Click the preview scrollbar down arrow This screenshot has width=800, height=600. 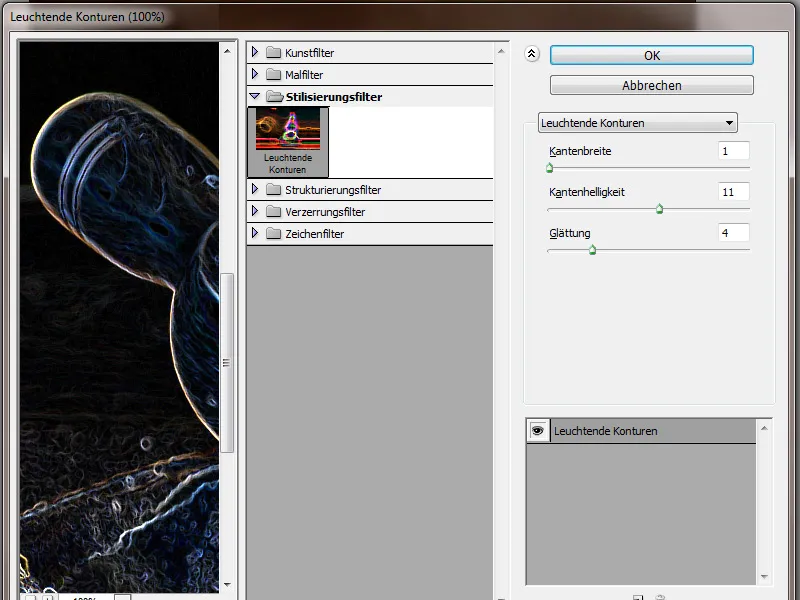tap(228, 585)
